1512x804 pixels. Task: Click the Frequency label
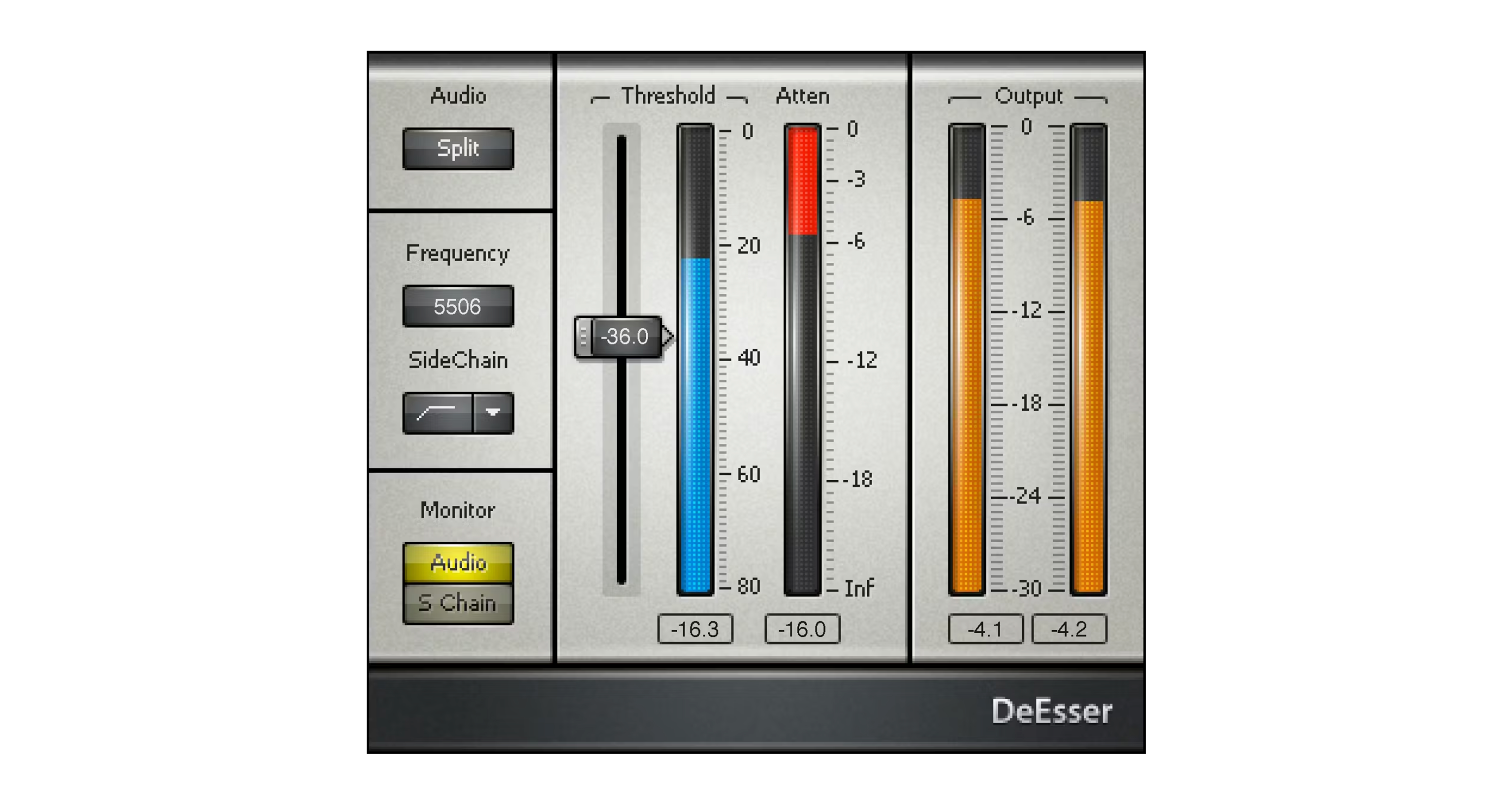point(458,253)
